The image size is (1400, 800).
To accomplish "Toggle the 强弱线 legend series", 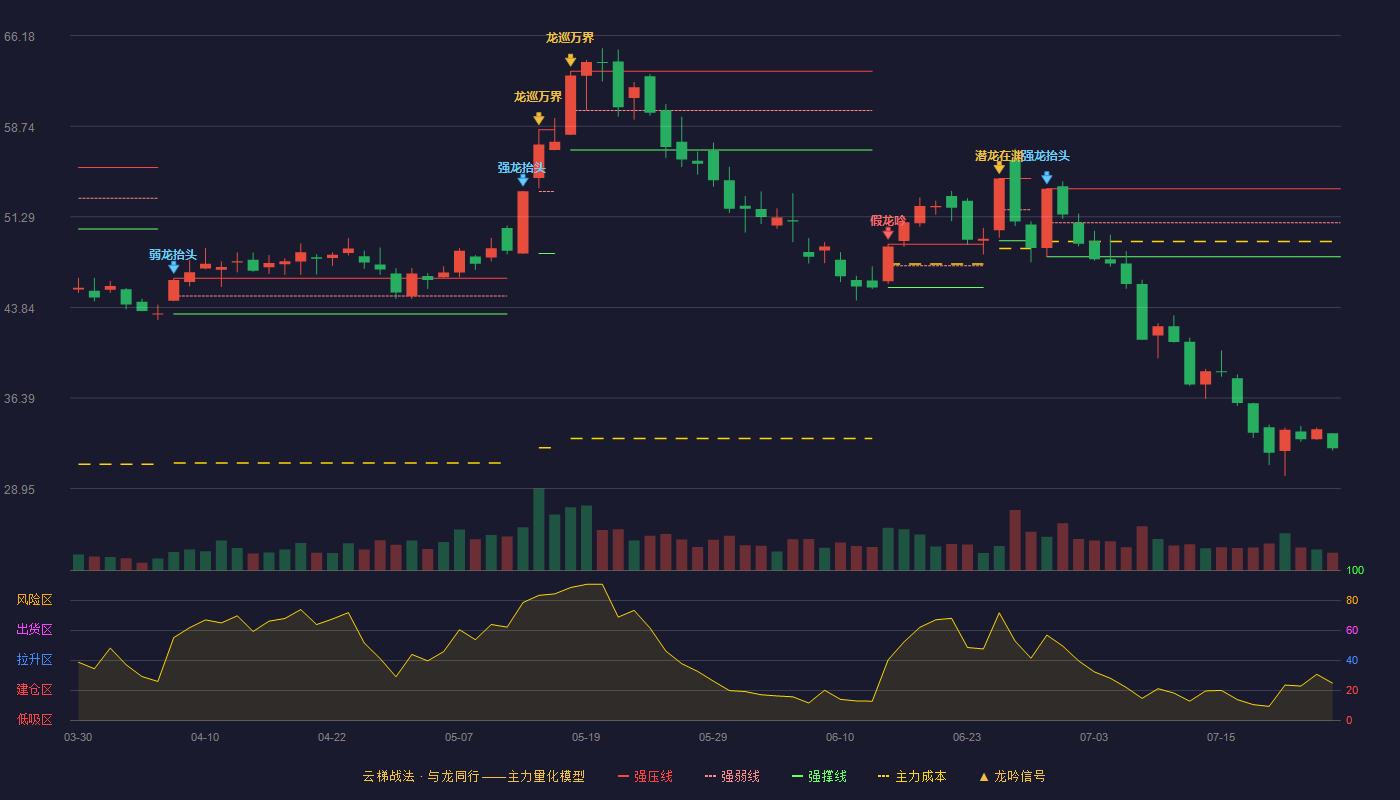I will coord(732,776).
